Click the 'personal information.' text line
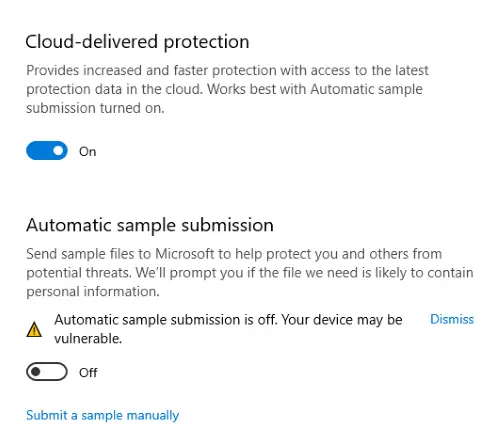 (93, 292)
